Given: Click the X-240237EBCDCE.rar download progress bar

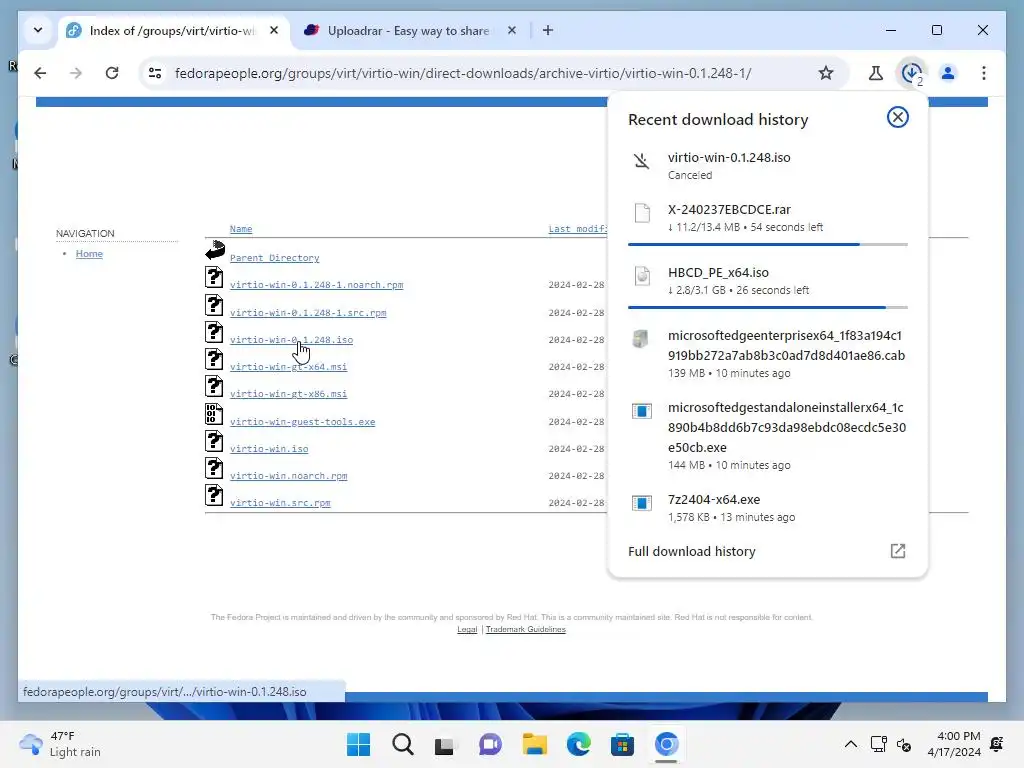Looking at the screenshot, I should pos(767,244).
